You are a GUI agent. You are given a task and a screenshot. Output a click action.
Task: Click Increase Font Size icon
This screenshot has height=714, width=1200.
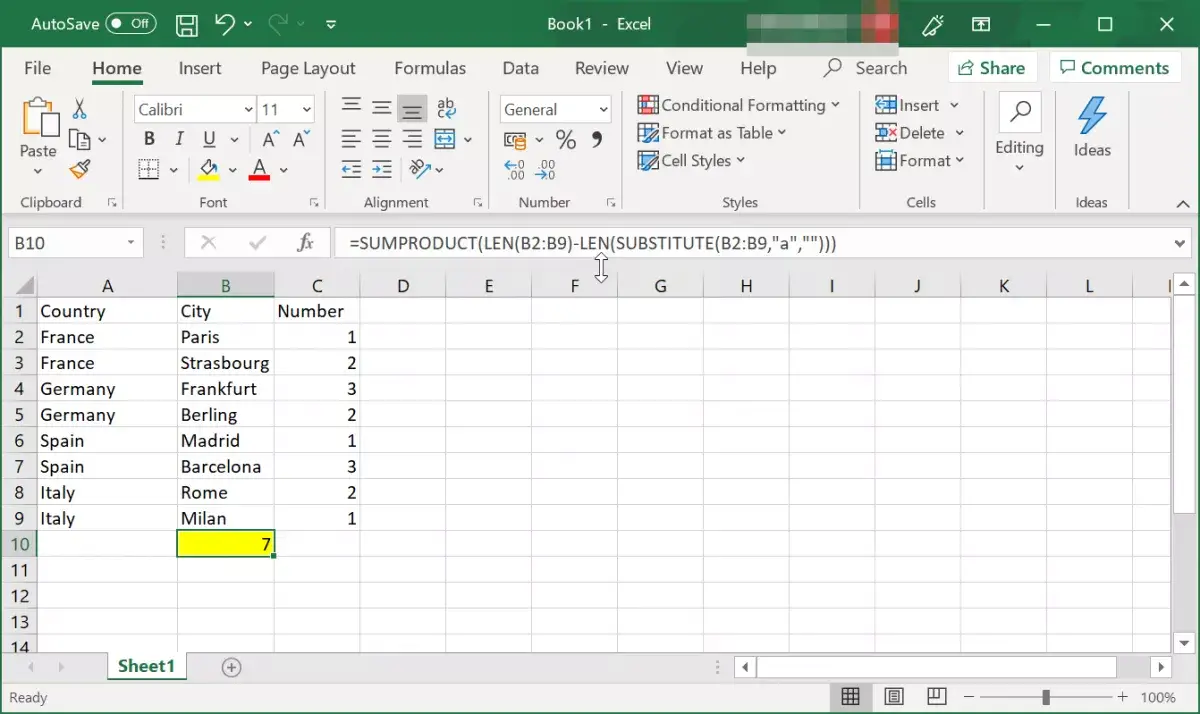point(271,139)
